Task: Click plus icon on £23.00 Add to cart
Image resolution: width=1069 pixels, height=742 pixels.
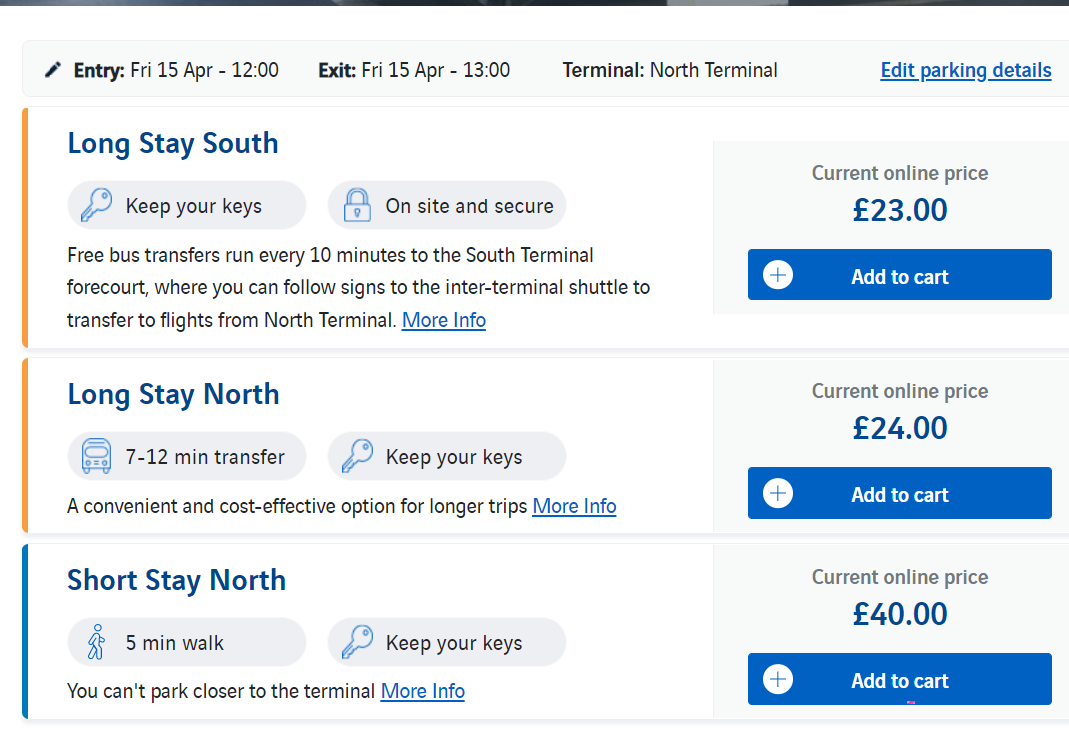Action: 778,275
